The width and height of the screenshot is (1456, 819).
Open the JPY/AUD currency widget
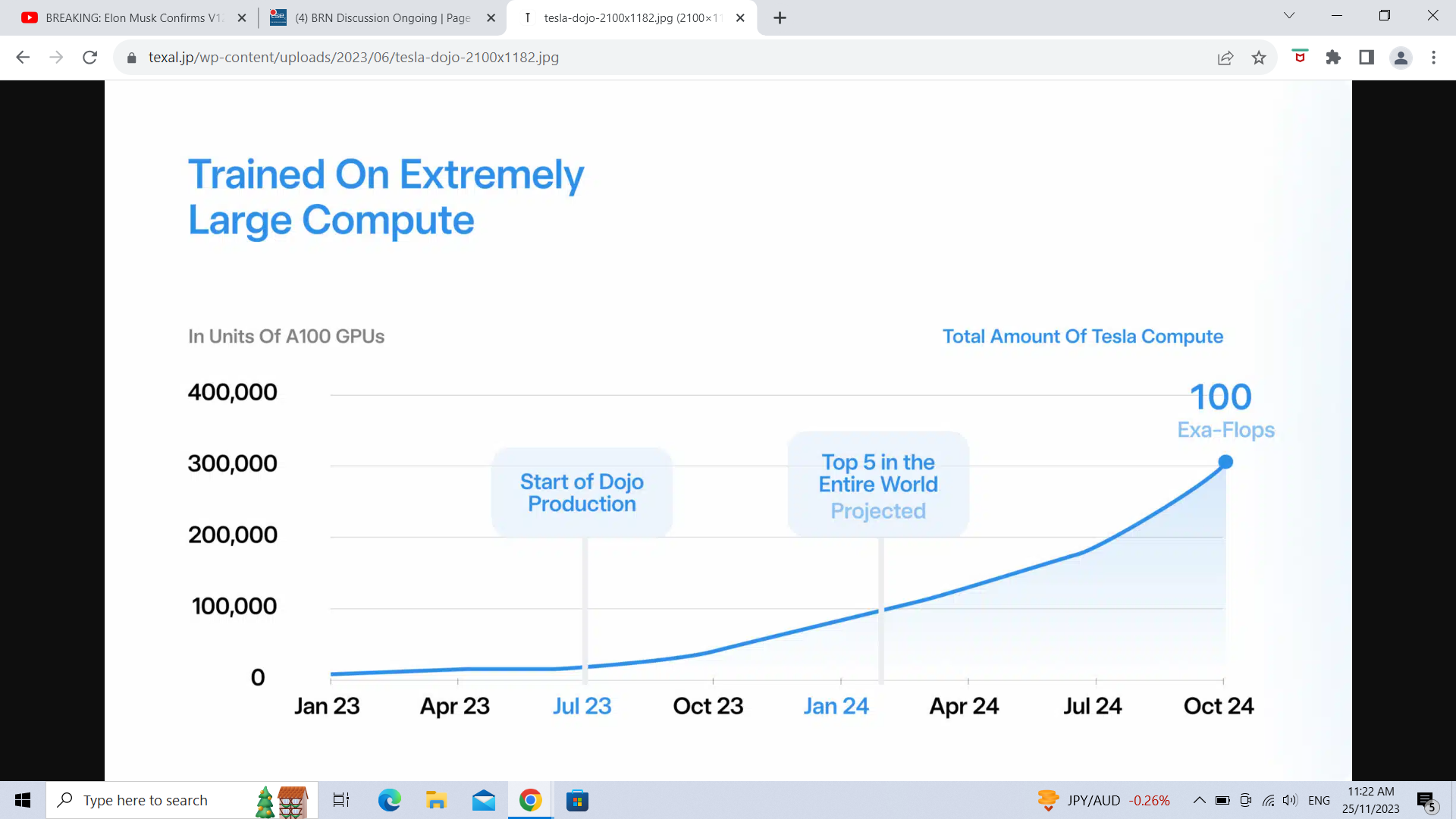(1103, 800)
